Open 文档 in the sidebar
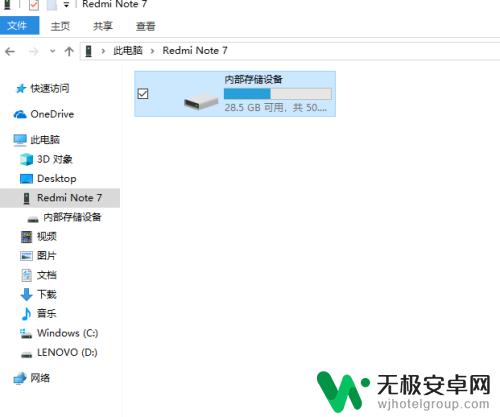The height and width of the screenshot is (417, 500). [x=47, y=275]
